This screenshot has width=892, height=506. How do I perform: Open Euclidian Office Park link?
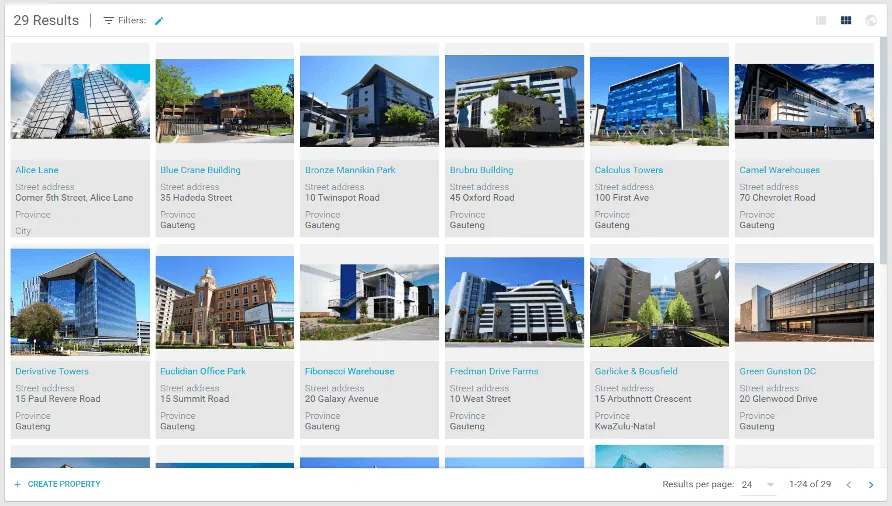coord(203,371)
